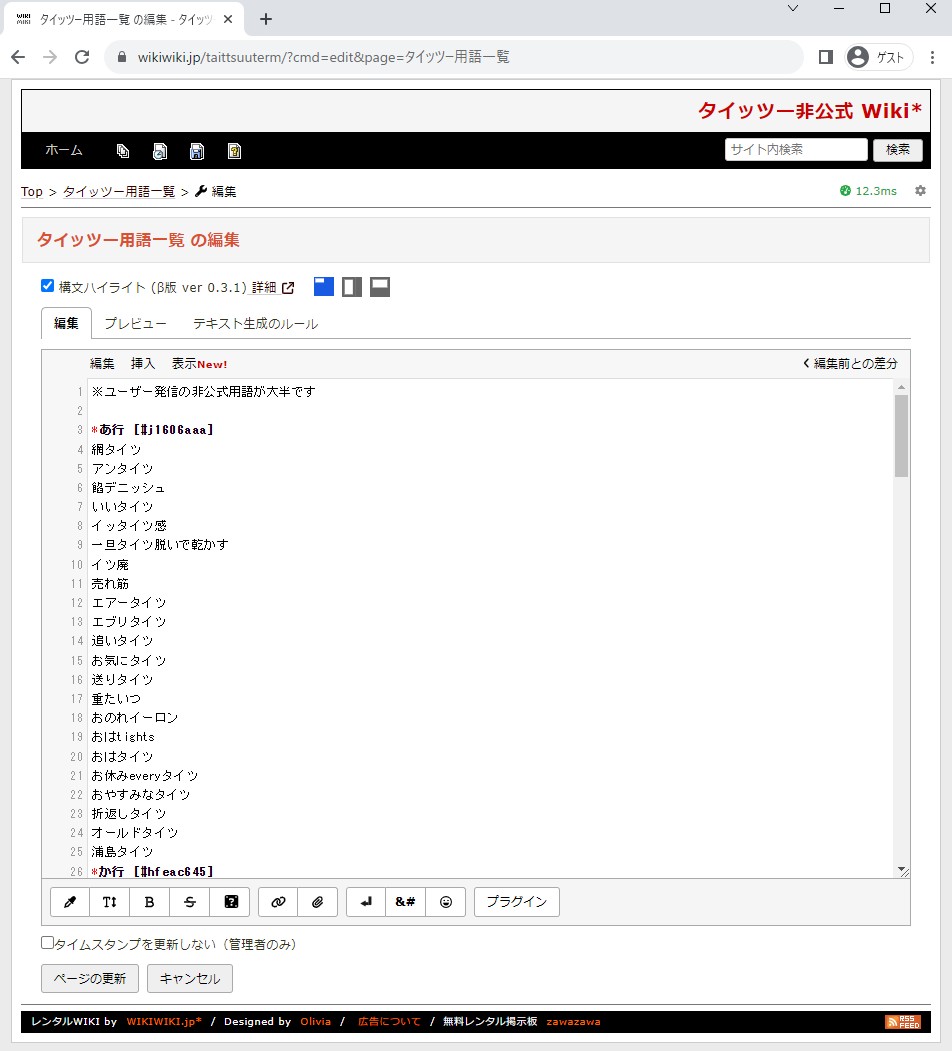Viewport: 952px width, 1051px height.
Task: Click the text color eyedropper icon
Action: (x=70, y=902)
